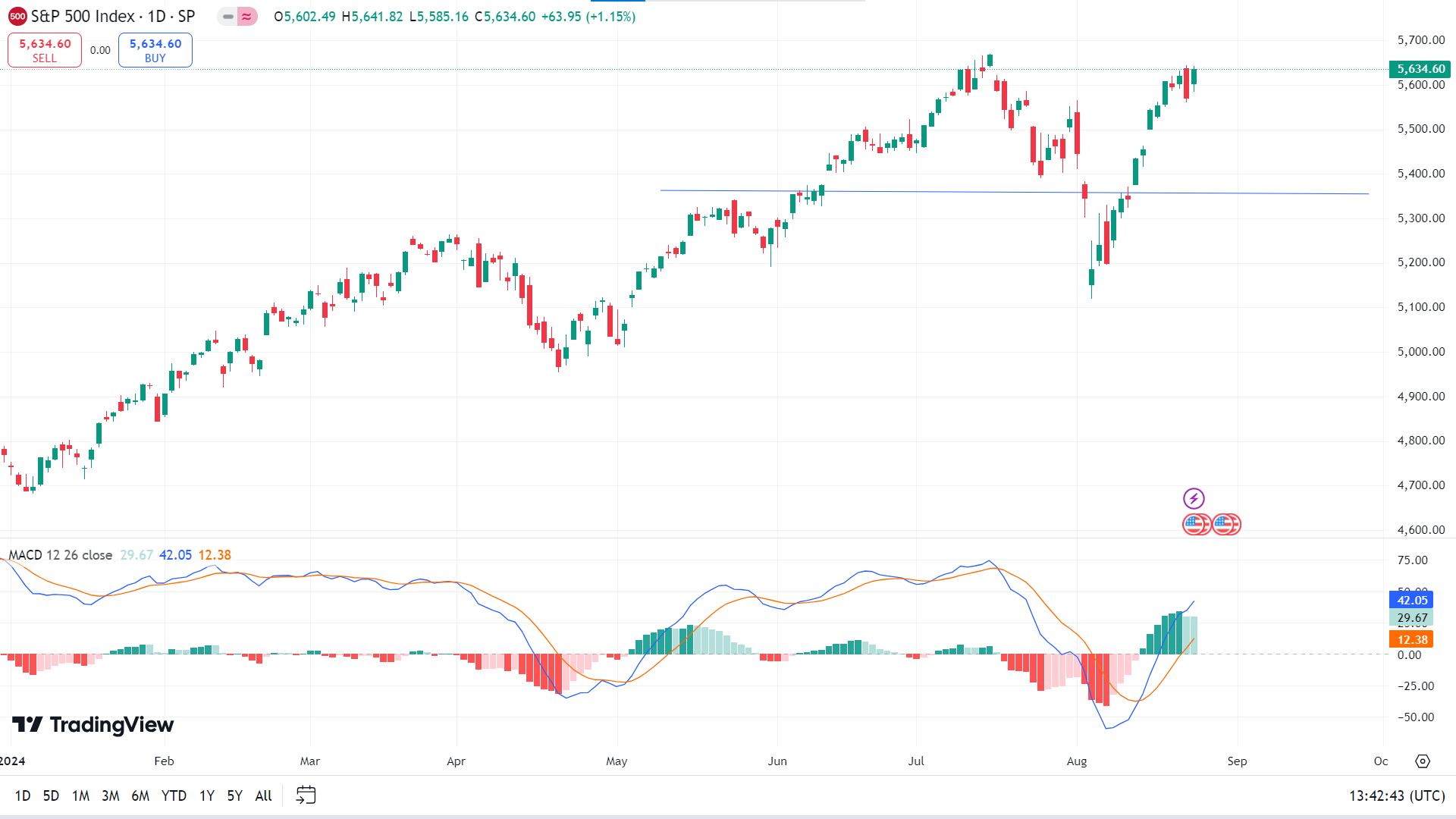
Task: Click the S&P 500 red symbol logo
Action: 17,17
